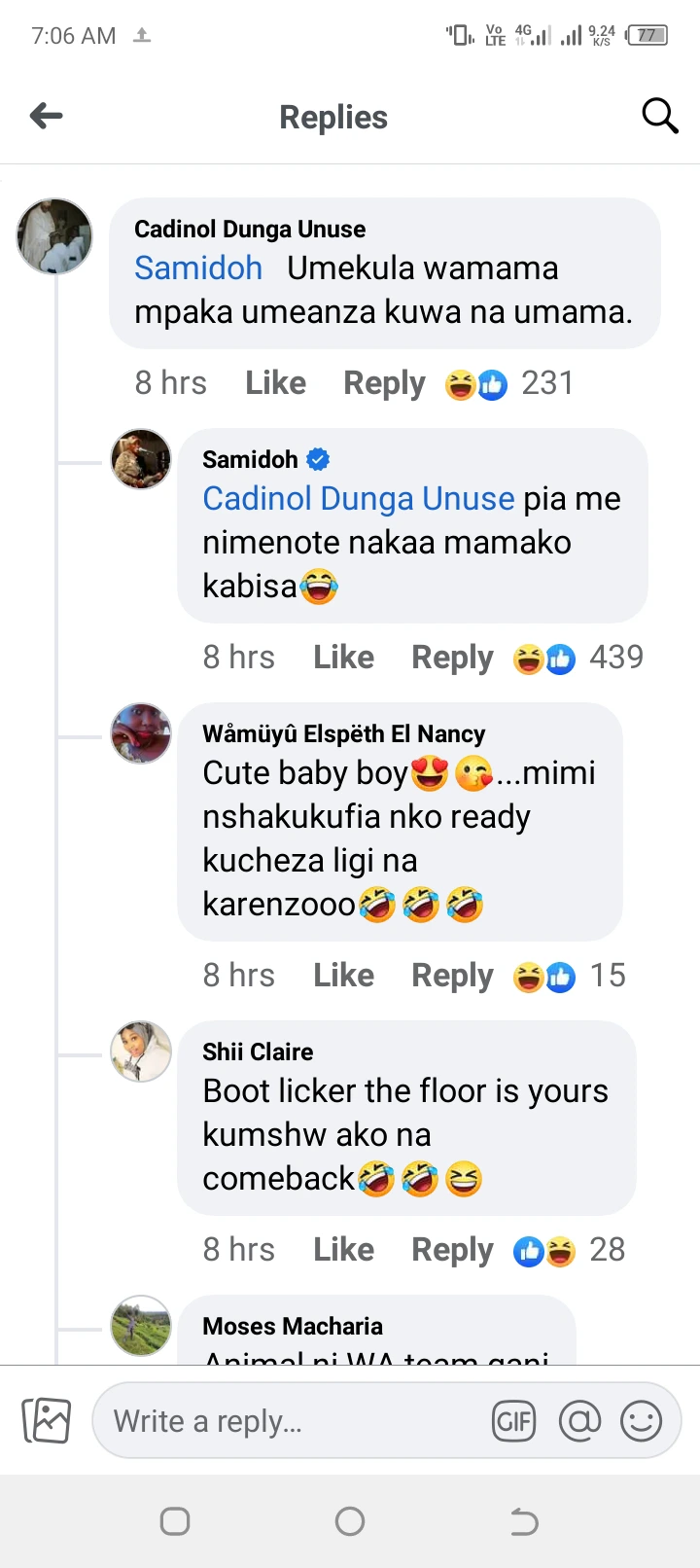This screenshot has height=1568, width=700.
Task: Tap the GIF picker icon
Action: pos(513,1422)
